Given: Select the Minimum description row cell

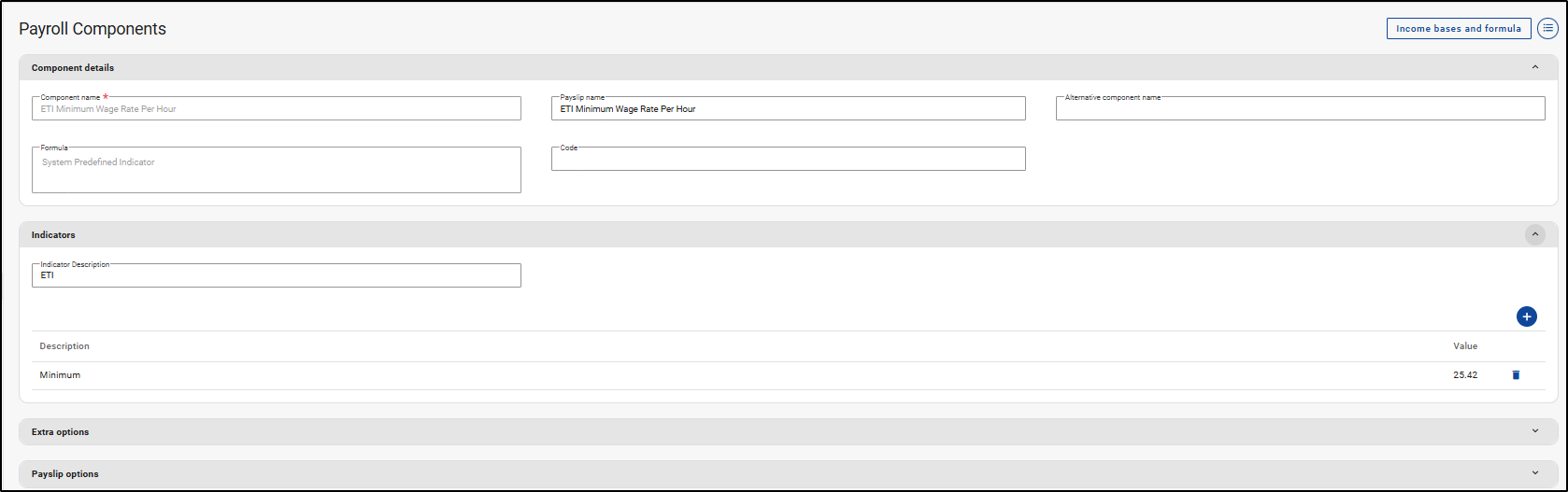Looking at the screenshot, I should pos(61,375).
